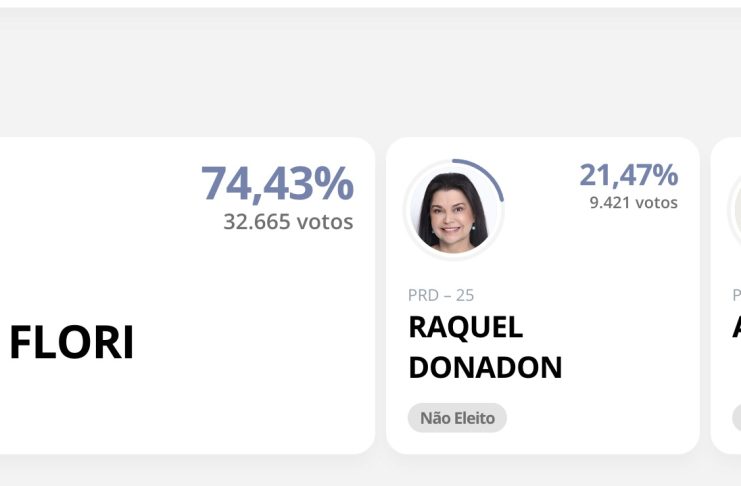Open the FLORI candidate name
Image resolution: width=741 pixels, height=486 pixels.
pos(72,344)
